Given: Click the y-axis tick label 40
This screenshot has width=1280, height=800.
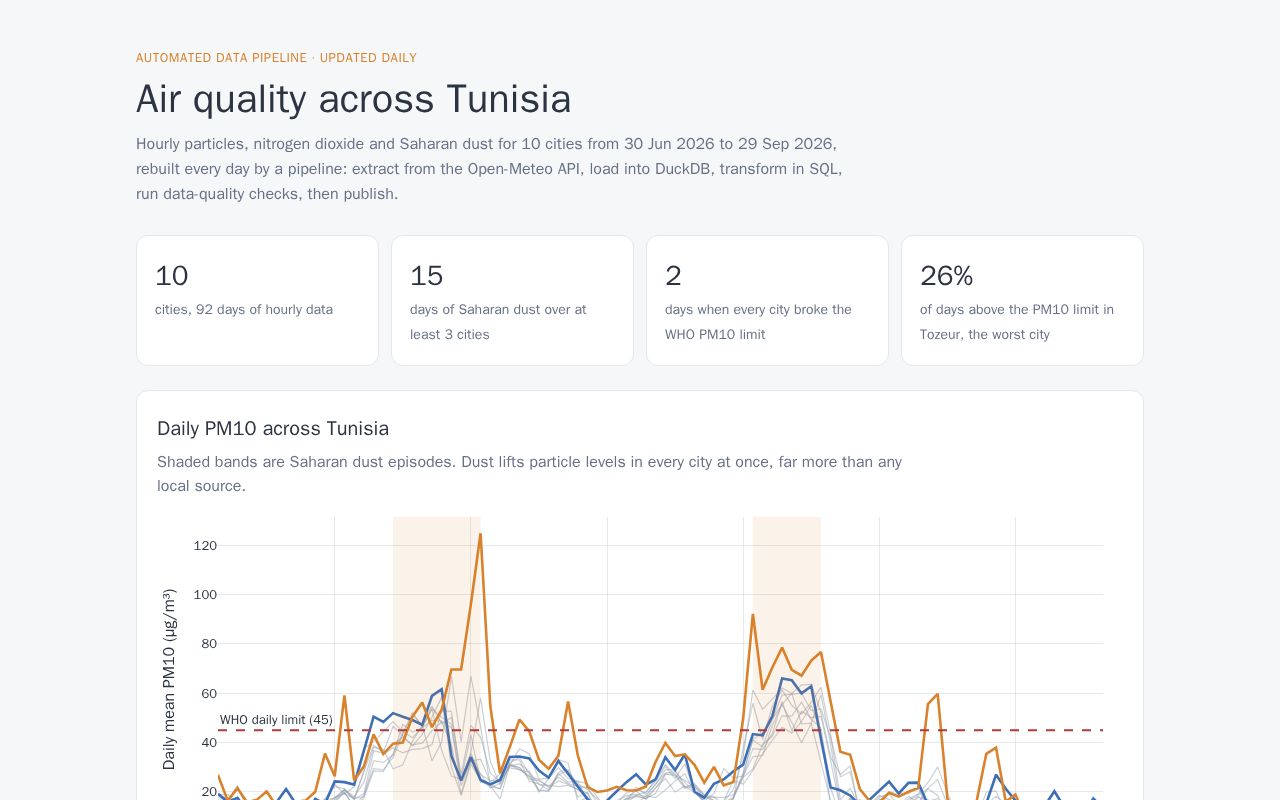Looking at the screenshot, I should (x=209, y=743).
